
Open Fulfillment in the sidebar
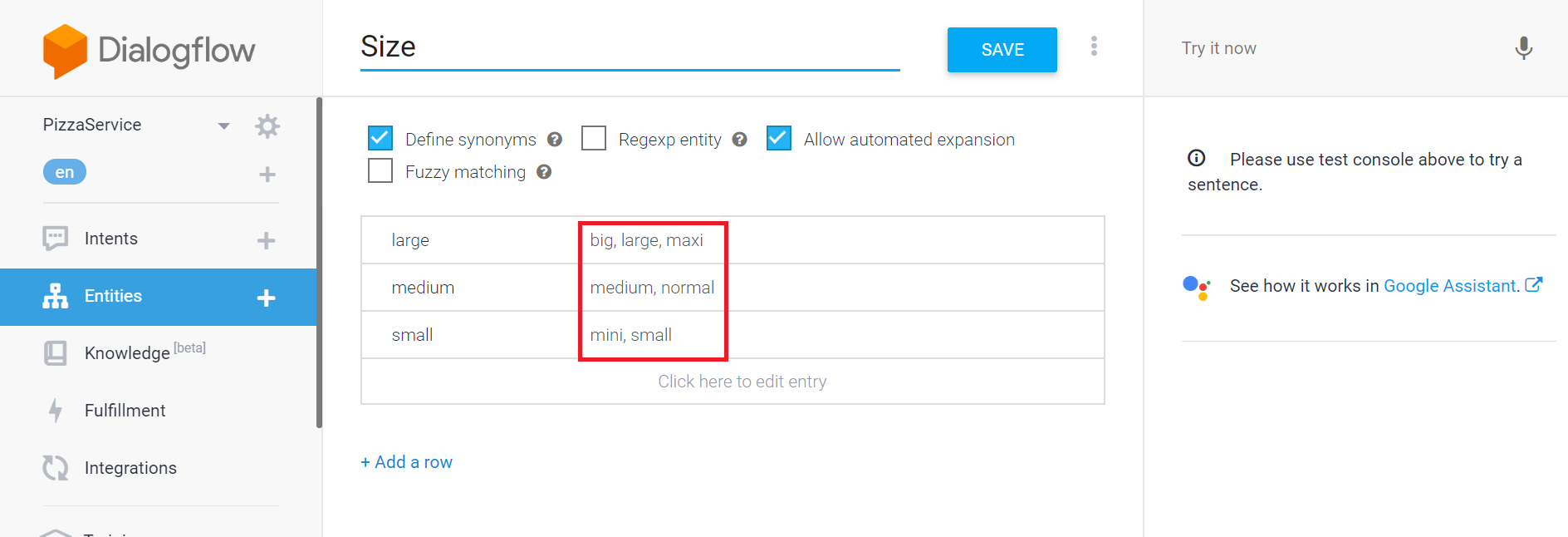pyautogui.click(x=125, y=411)
